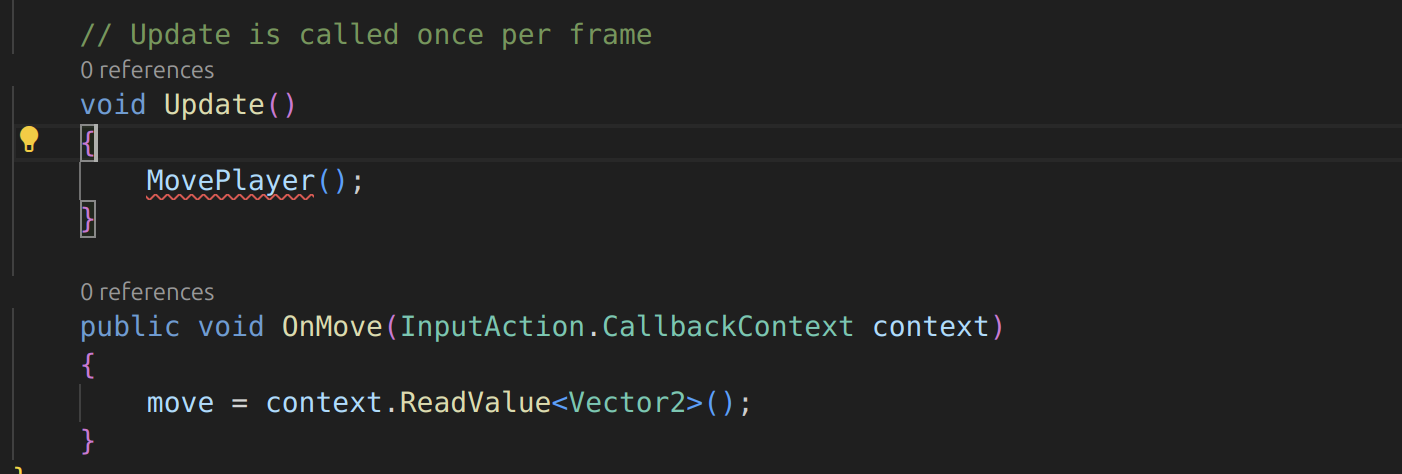
Task: Click the void keyword before OnMove
Action: pyautogui.click(x=231, y=326)
